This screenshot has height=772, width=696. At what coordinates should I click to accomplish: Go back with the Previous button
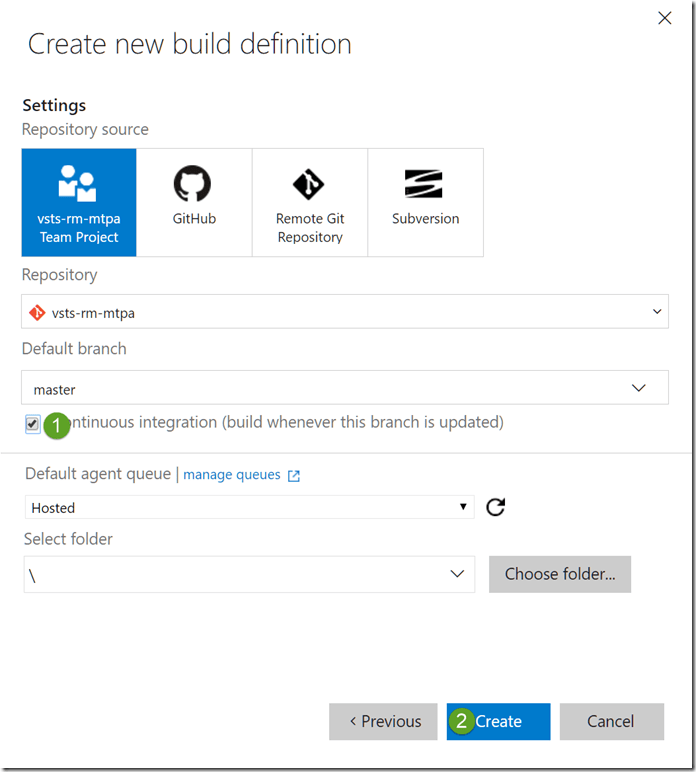(x=383, y=721)
